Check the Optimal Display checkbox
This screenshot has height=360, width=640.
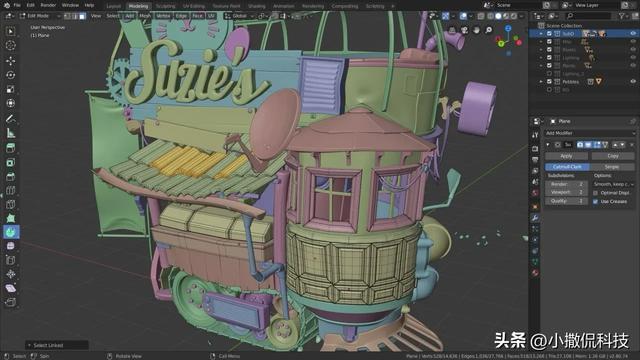[x=596, y=193]
